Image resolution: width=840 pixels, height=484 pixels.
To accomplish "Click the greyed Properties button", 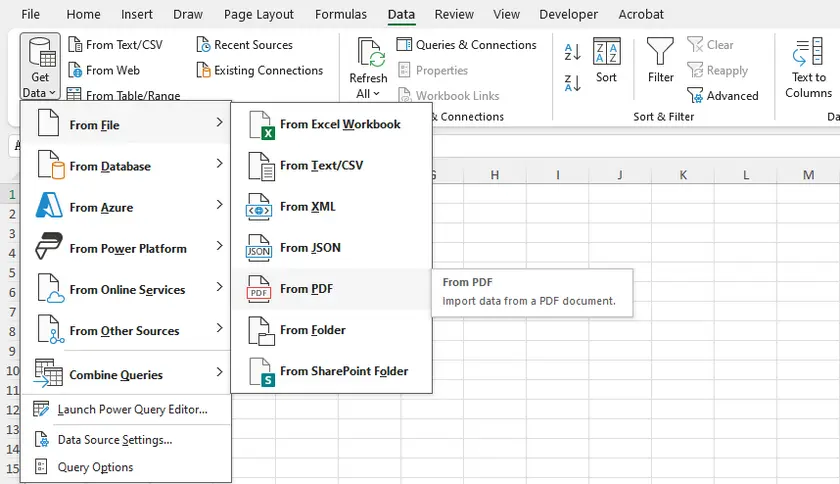I will 433,70.
